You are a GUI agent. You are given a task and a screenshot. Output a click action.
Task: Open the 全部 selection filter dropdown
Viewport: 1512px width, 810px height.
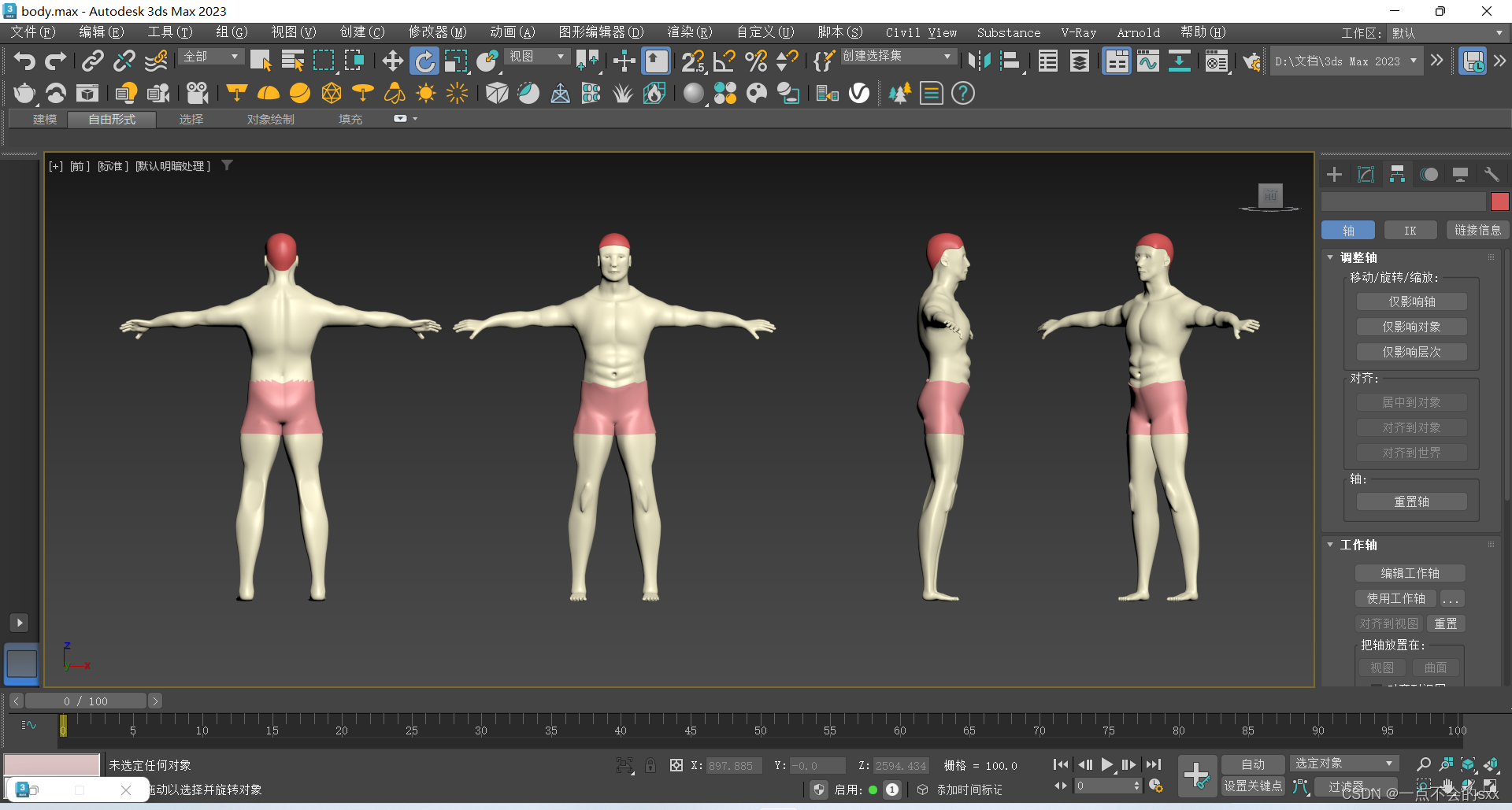pyautogui.click(x=211, y=57)
